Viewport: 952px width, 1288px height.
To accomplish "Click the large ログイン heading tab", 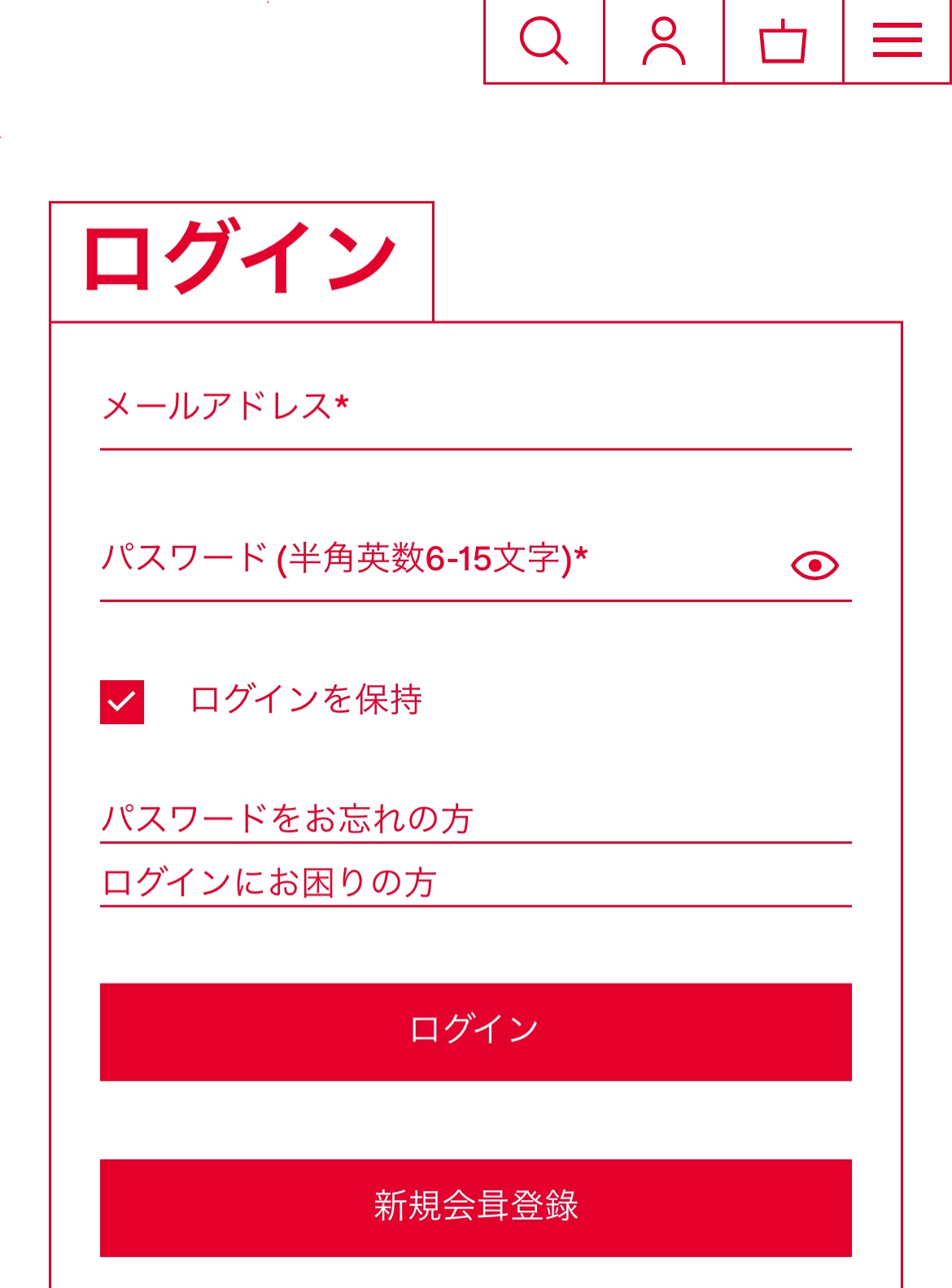I will 241,260.
